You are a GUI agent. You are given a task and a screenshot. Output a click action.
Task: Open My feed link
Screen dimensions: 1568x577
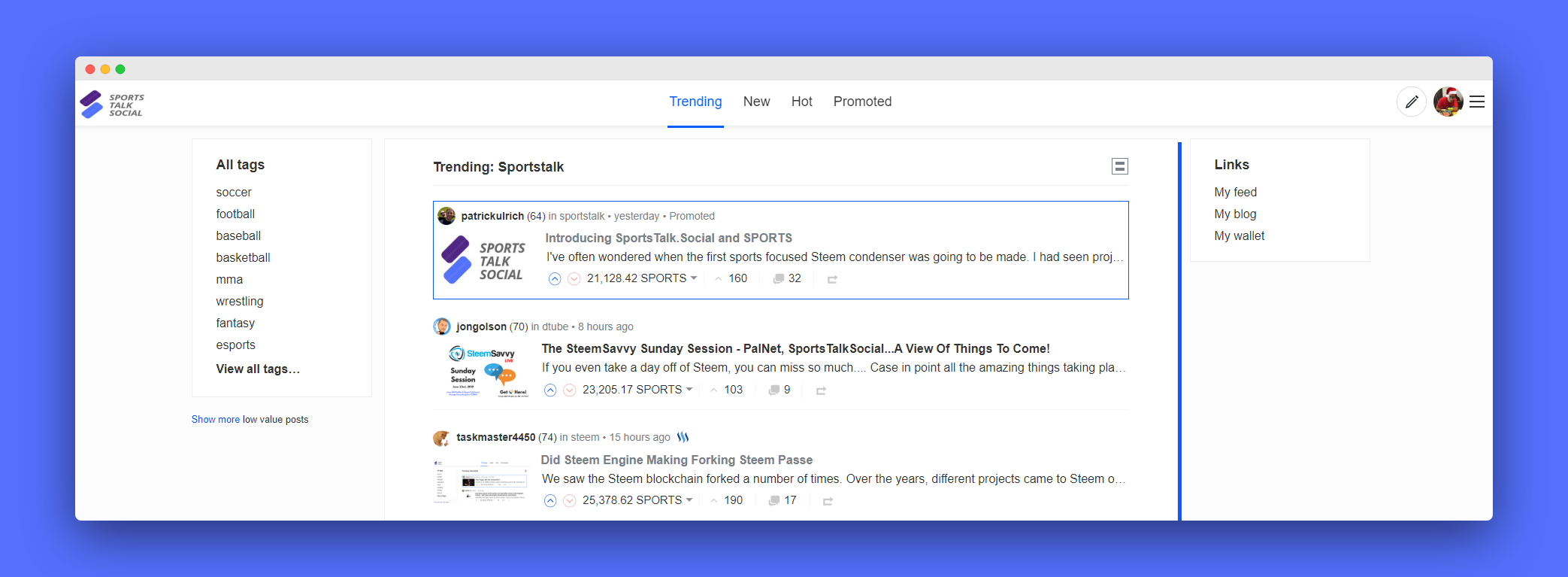click(x=1235, y=193)
